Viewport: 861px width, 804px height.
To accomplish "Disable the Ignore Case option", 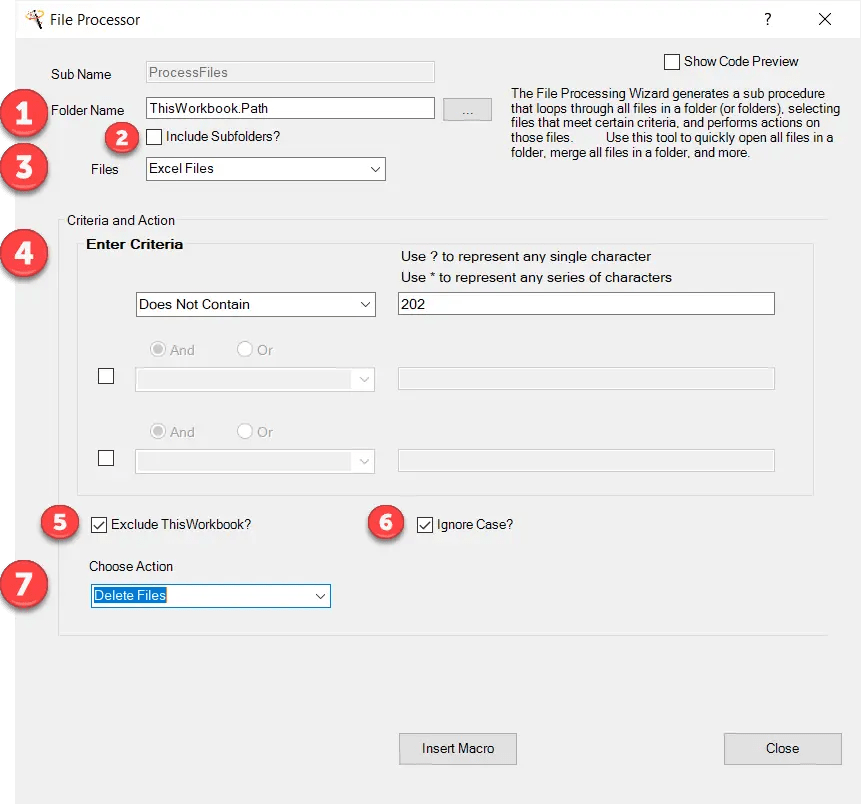I will 424,524.
